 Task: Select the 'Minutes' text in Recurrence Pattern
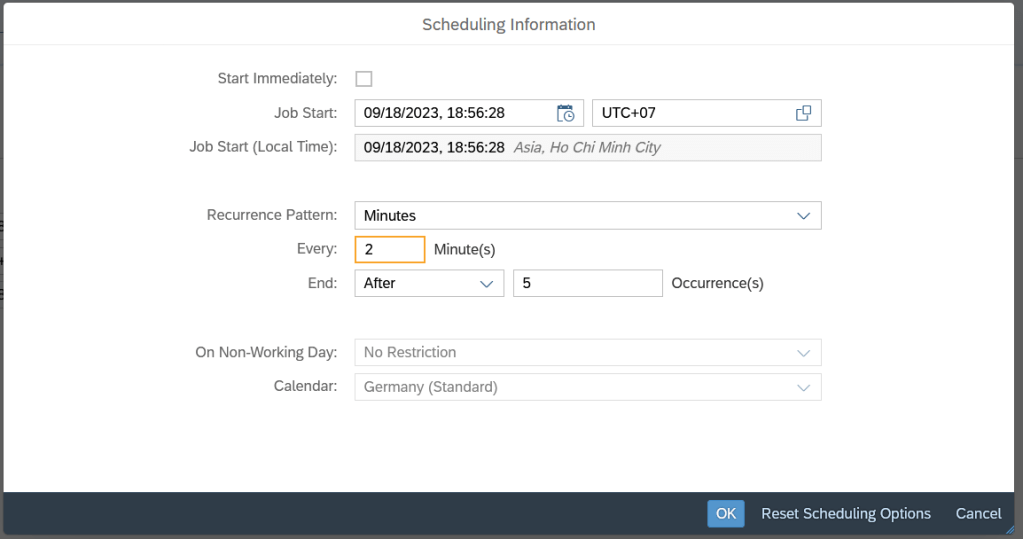[x=390, y=216]
